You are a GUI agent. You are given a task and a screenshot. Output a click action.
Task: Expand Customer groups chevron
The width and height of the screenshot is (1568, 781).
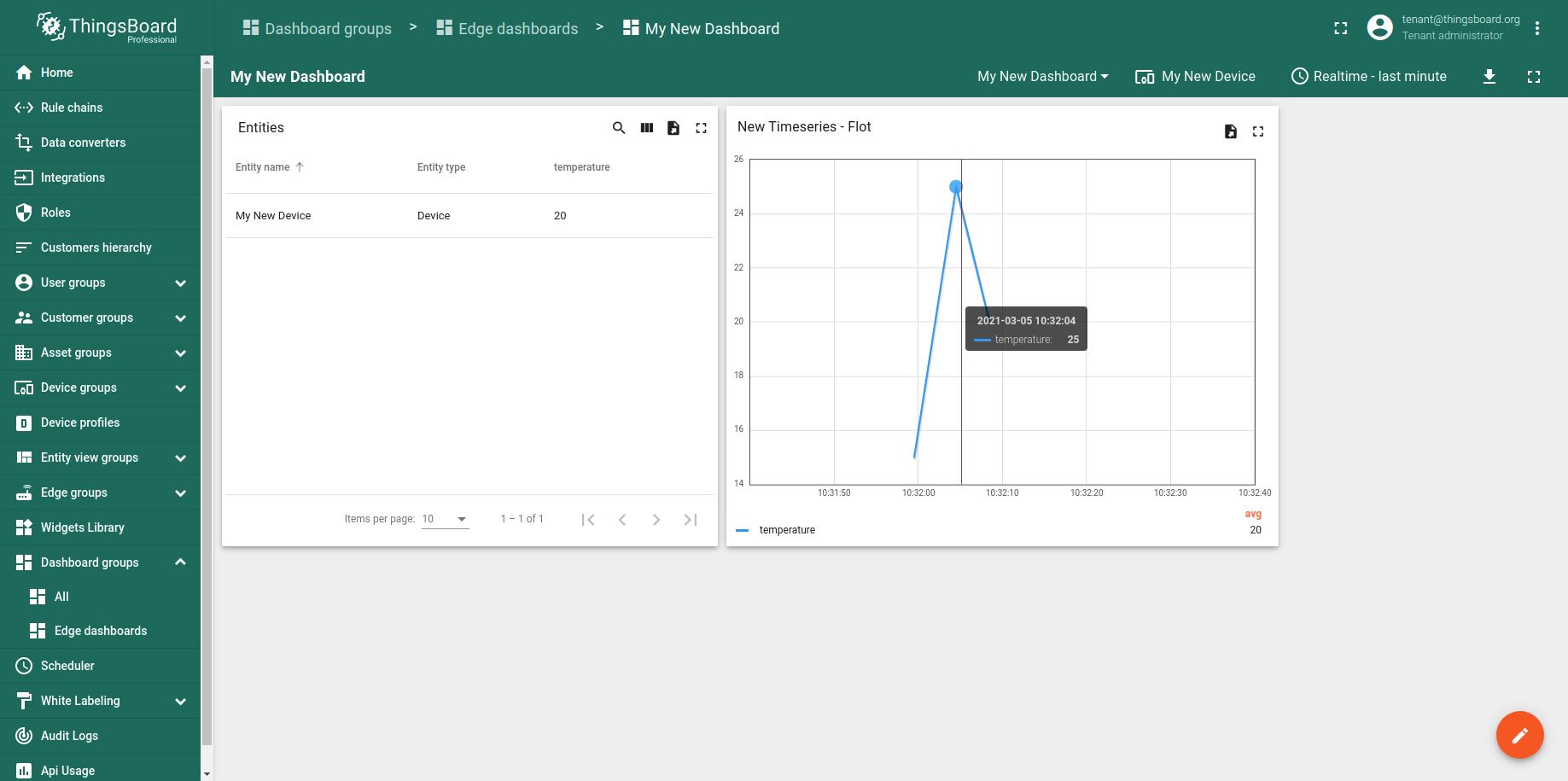180,318
